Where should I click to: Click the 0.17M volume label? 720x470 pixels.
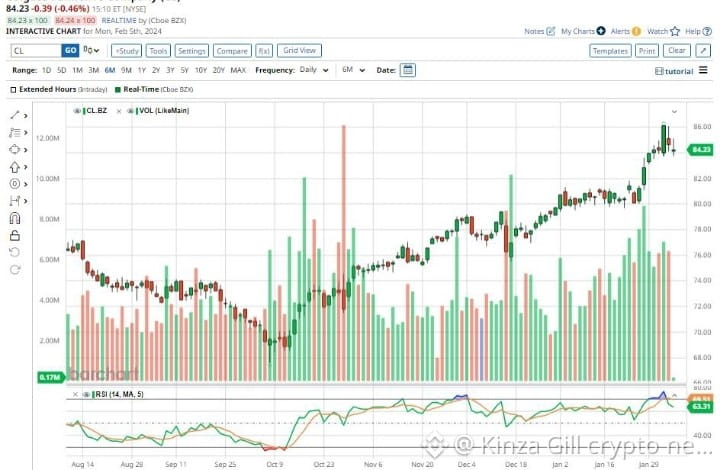[x=50, y=377]
